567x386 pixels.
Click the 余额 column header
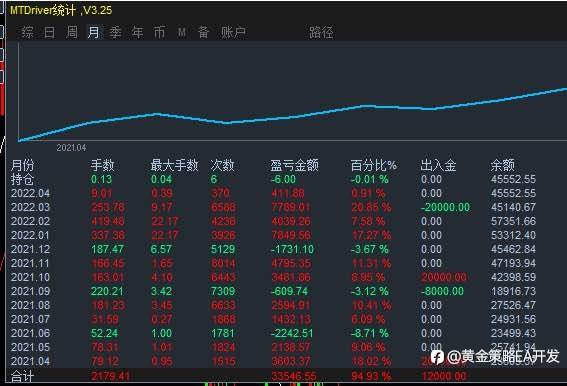coord(502,165)
